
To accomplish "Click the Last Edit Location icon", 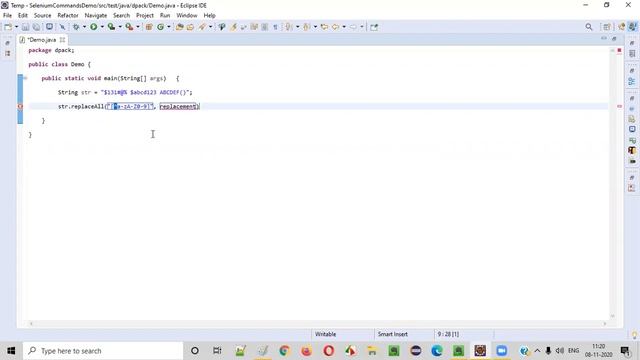I will click(324, 27).
